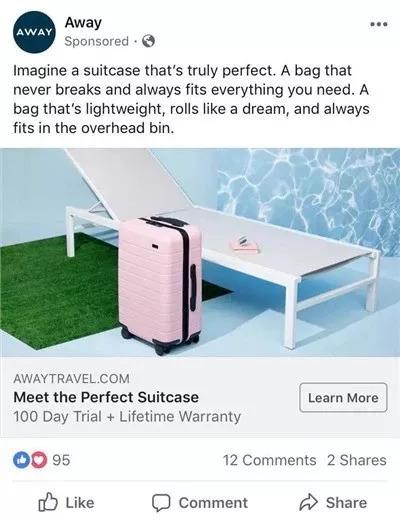Open the AWAYTRAVEL.COM link
This screenshot has height=521, width=400.
(71, 379)
